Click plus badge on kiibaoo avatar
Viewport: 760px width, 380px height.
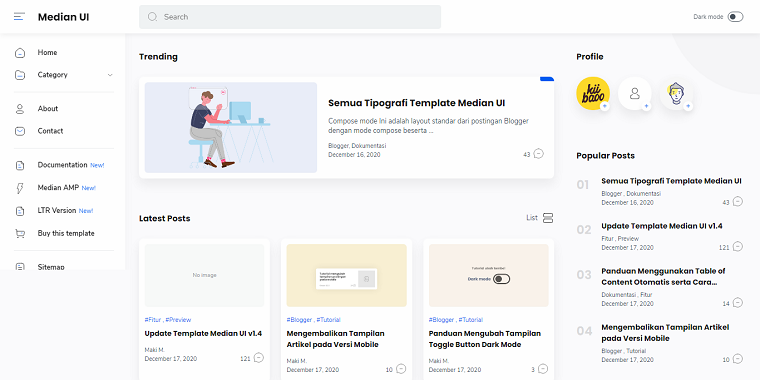[x=604, y=106]
